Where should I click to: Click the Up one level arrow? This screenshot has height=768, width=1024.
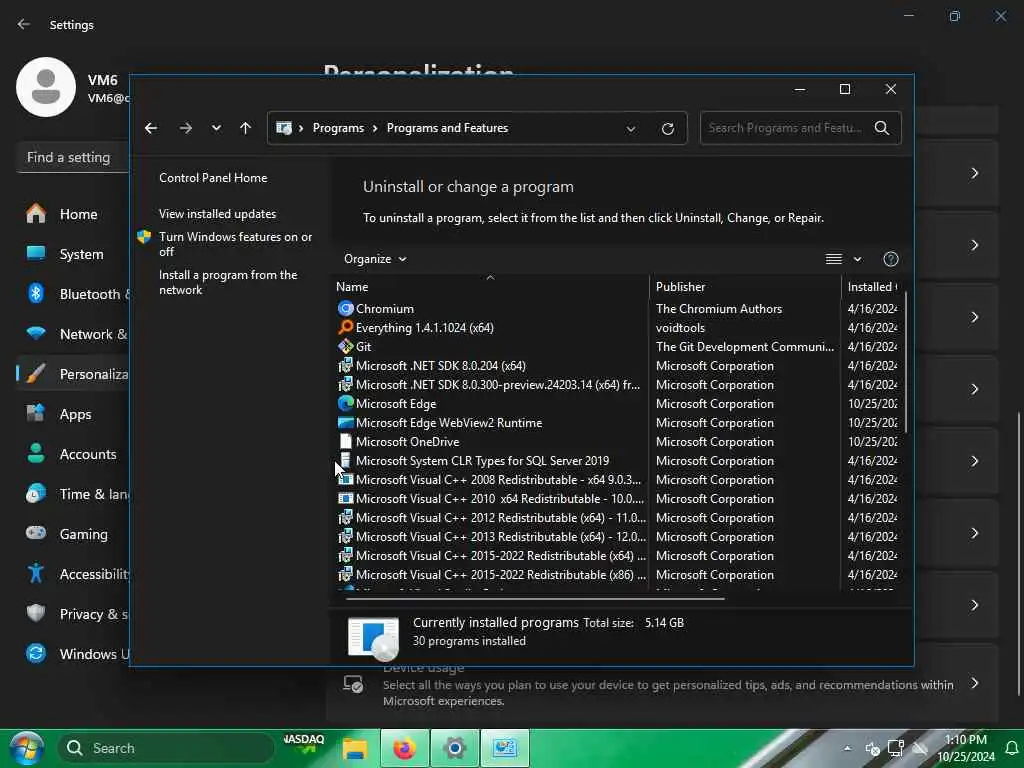point(246,128)
